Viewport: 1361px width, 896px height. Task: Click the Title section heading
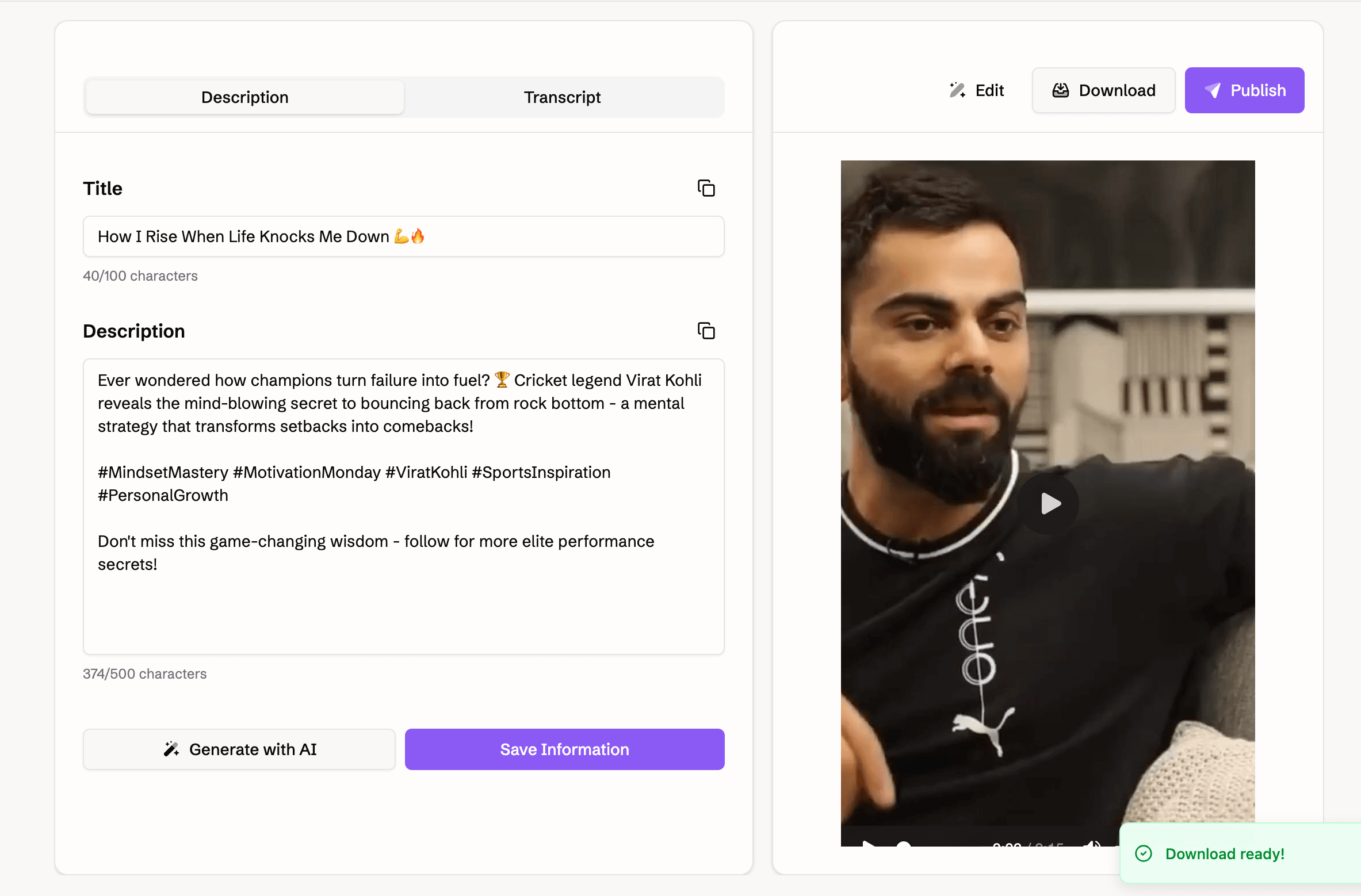(103, 189)
